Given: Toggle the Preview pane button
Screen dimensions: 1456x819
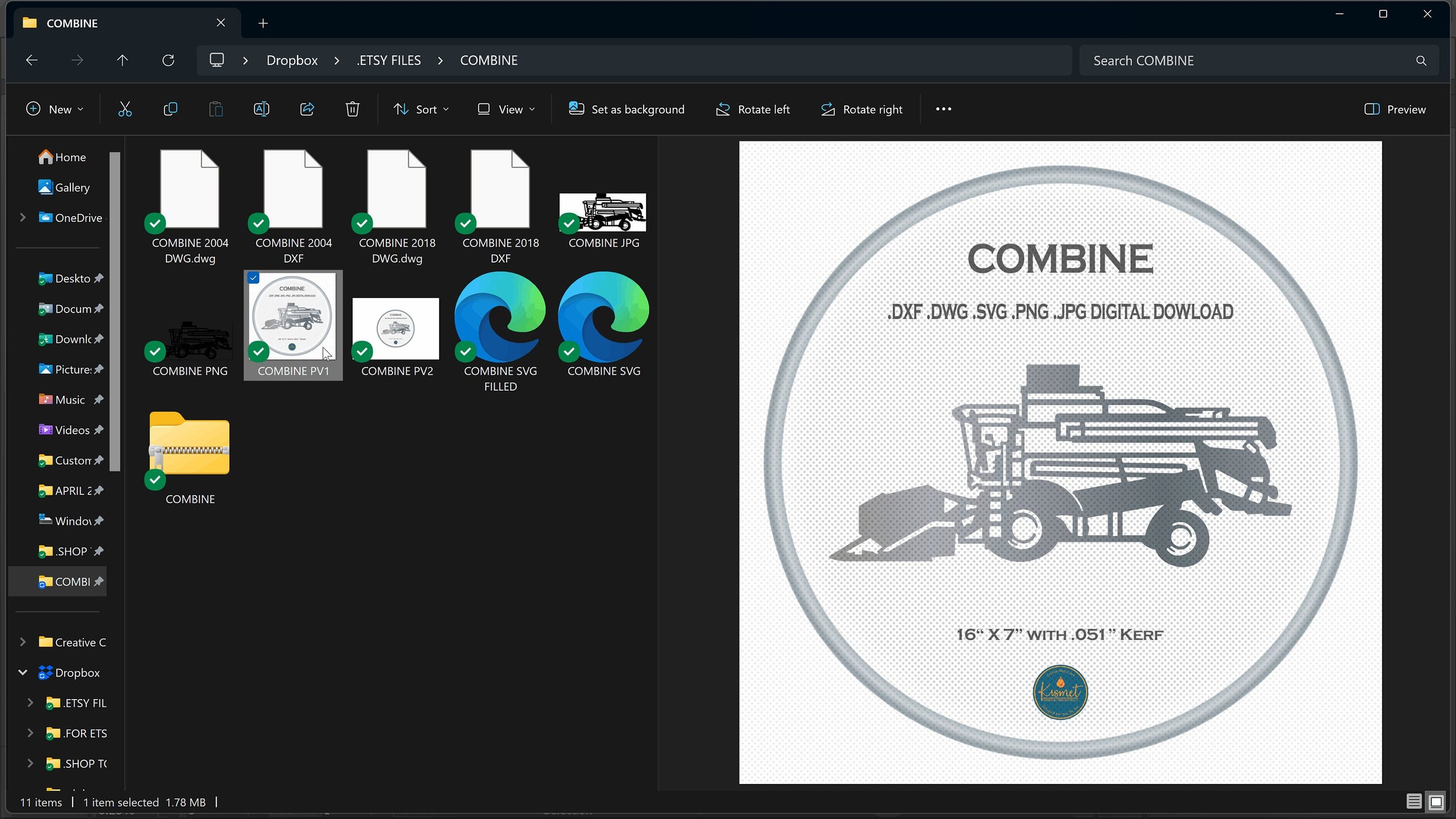Looking at the screenshot, I should coord(1395,109).
